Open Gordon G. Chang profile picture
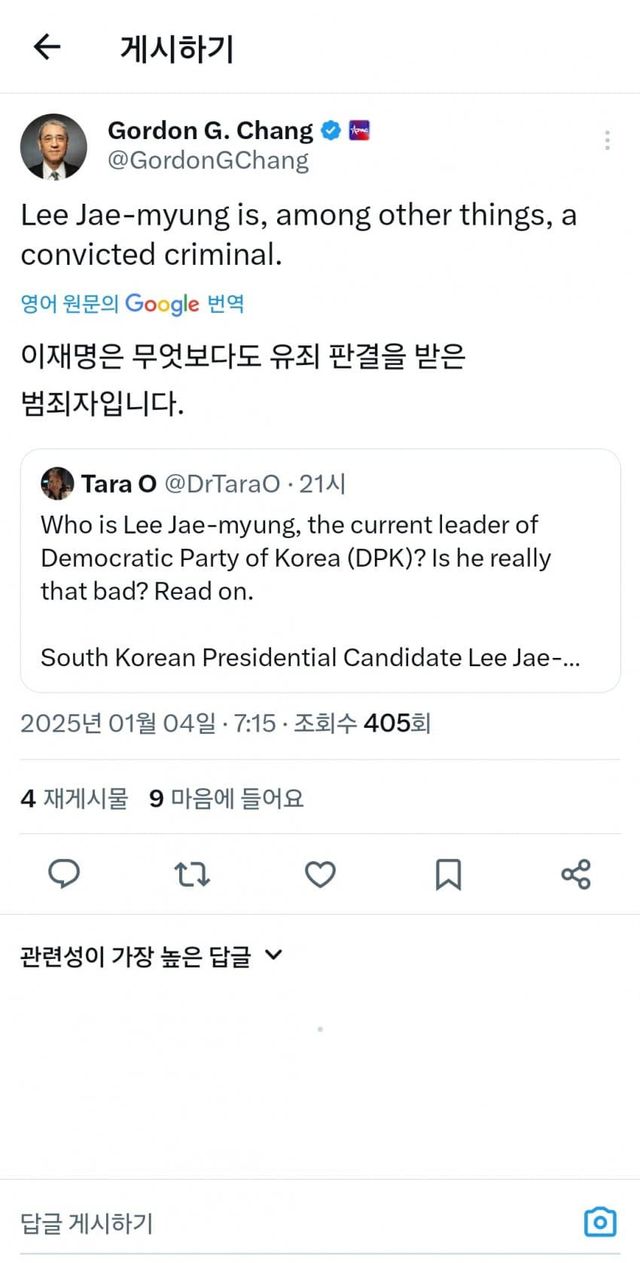The height and width of the screenshot is (1263, 640). coord(54,146)
